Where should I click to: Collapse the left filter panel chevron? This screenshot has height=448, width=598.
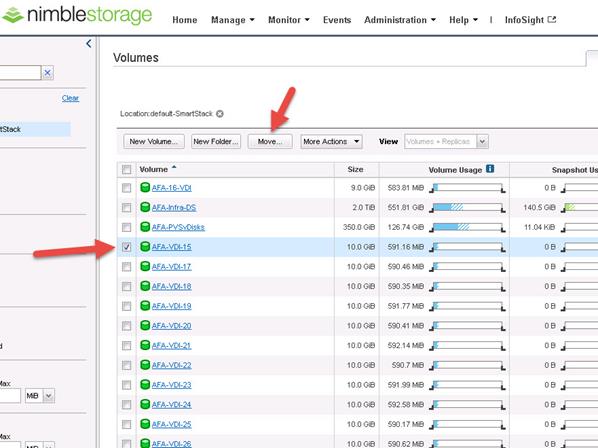pyautogui.click(x=89, y=43)
